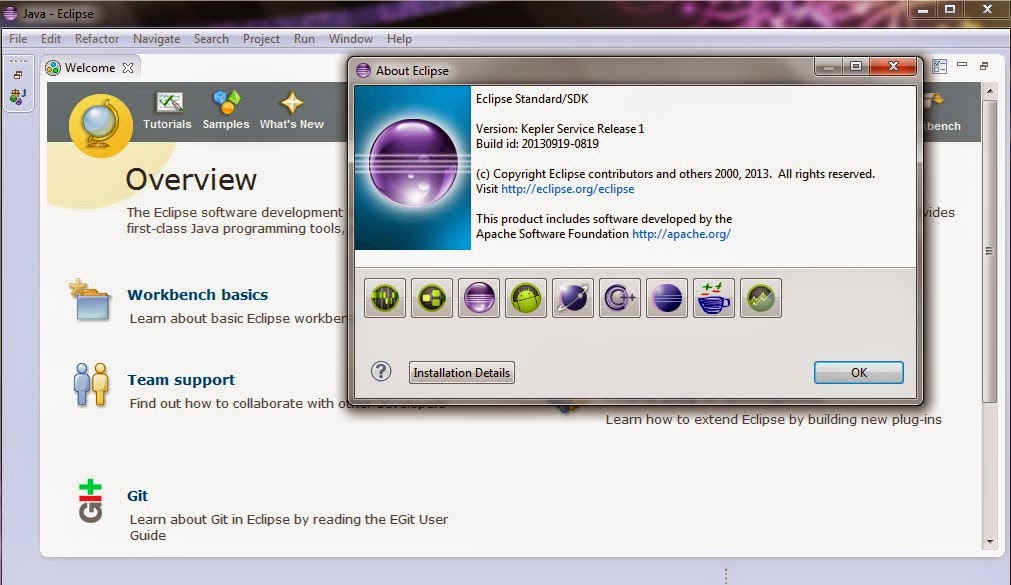The image size is (1011, 585).
Task: Open the Window menu
Action: pos(351,39)
